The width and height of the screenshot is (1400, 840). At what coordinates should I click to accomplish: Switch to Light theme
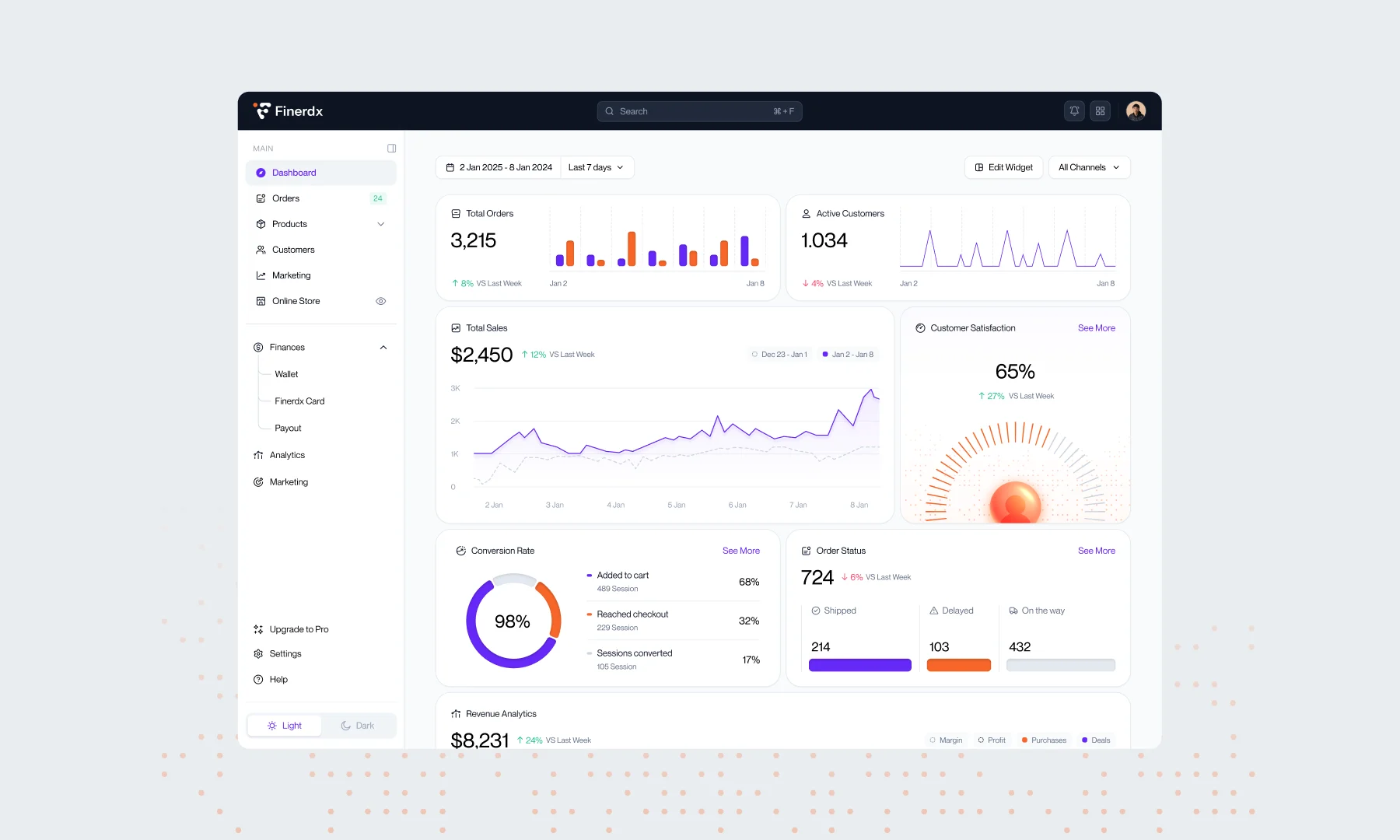point(284,726)
